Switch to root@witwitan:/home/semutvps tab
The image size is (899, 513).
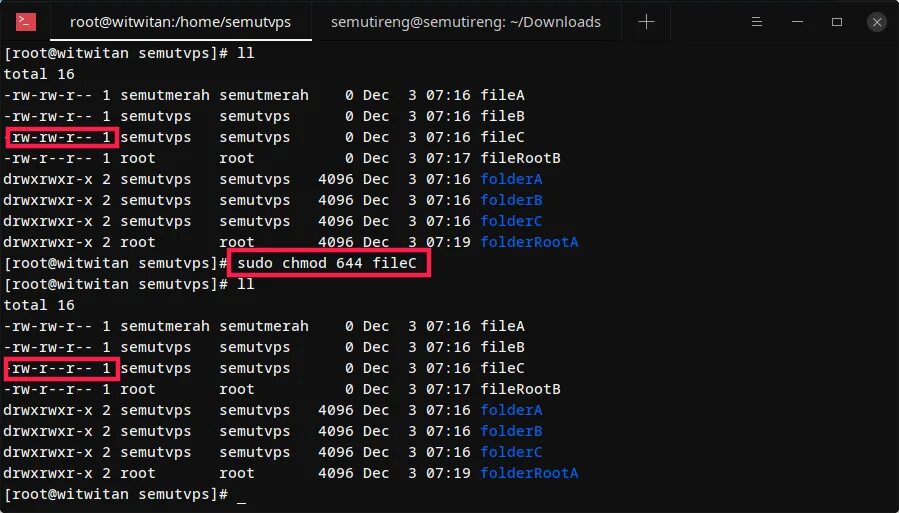[181, 22]
